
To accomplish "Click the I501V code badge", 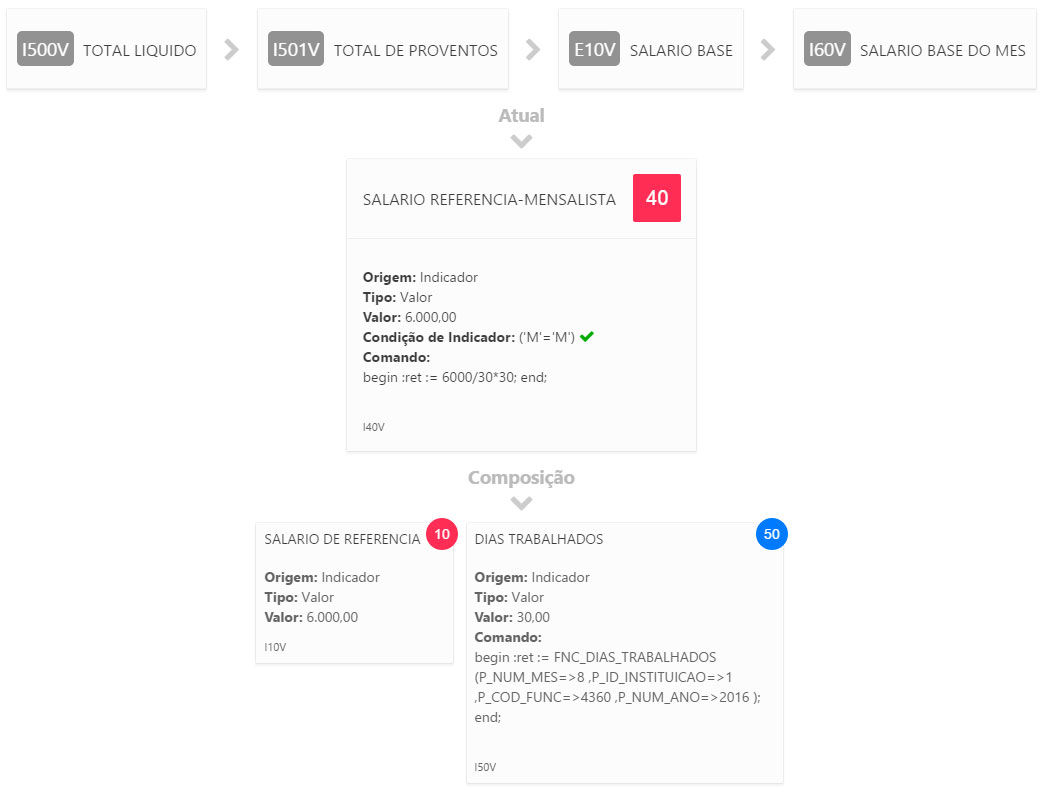I will [296, 49].
